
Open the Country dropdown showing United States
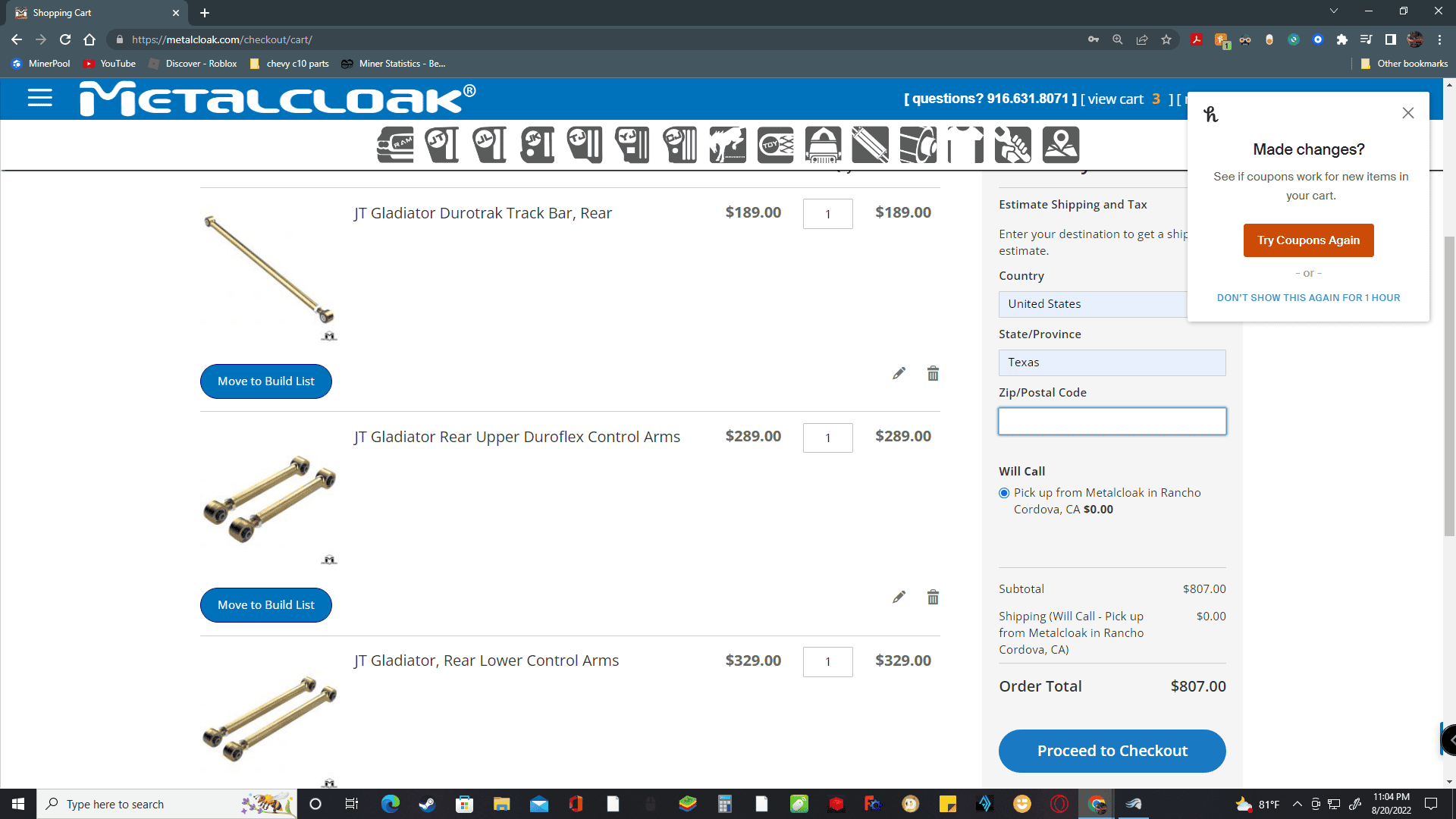tap(1093, 304)
